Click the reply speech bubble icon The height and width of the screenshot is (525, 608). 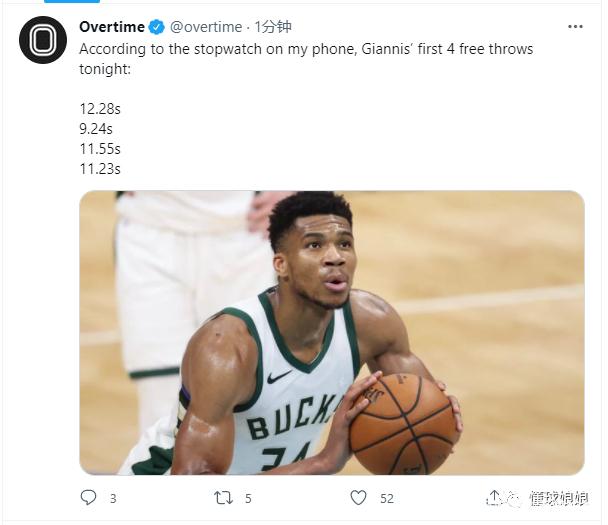[88, 497]
